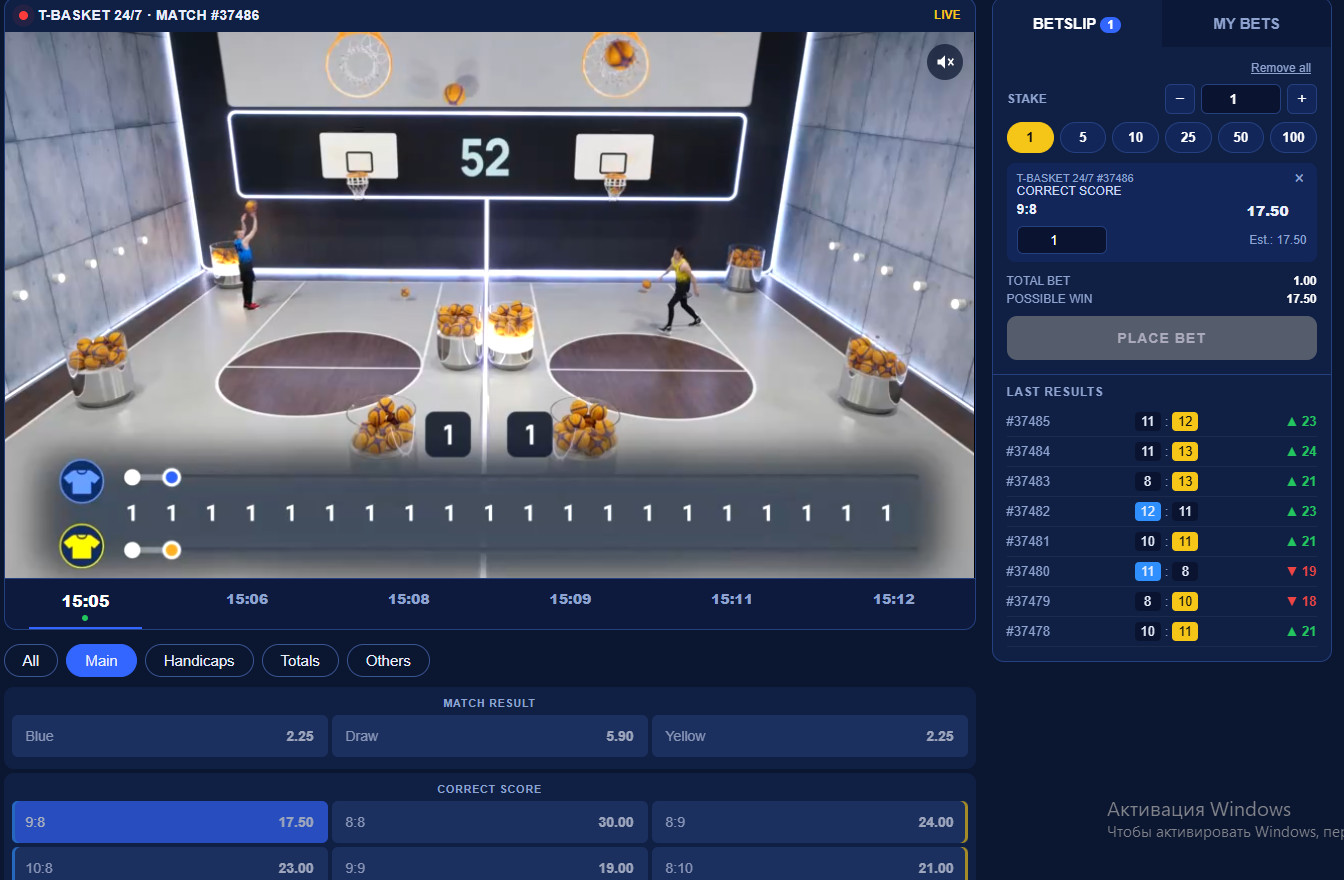This screenshot has width=1344, height=880.
Task: Select the 5 stake chip
Action: [x=1083, y=137]
